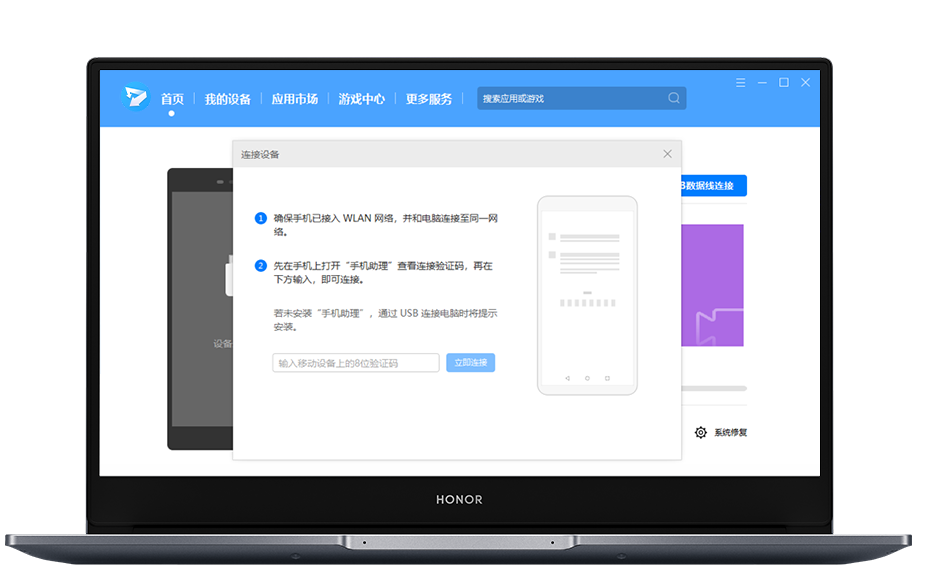Click the search magnifier icon
The image size is (931, 585).
674,98
